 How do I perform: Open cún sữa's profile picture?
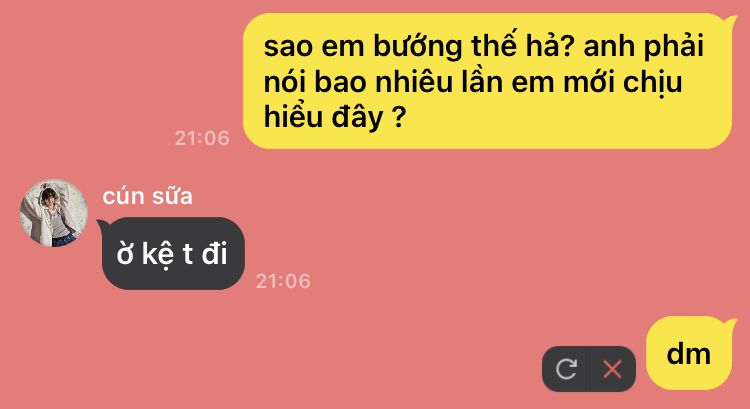tap(54, 213)
